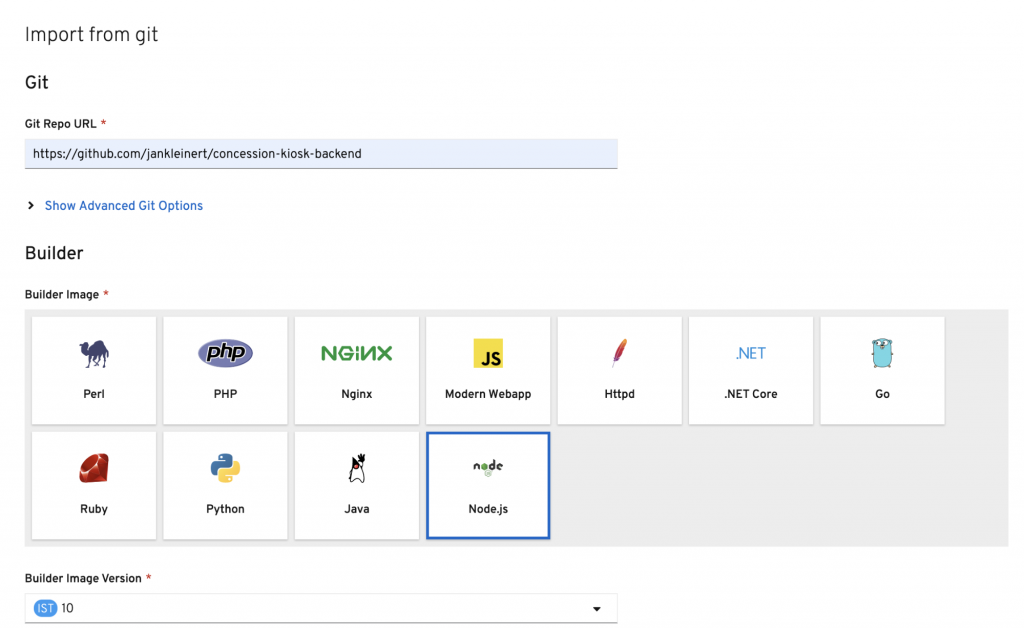Pick the Nginx logo tile
The width and height of the screenshot is (1024, 628).
356,353
